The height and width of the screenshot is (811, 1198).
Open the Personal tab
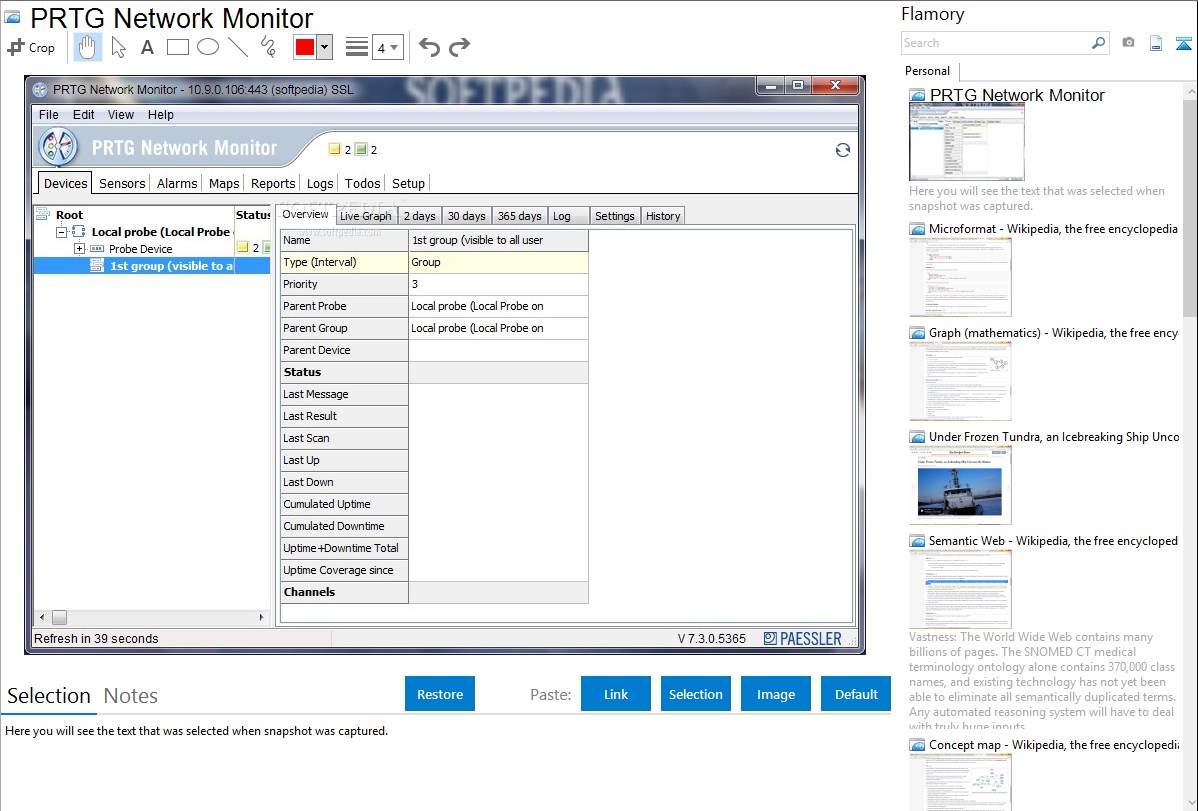tap(927, 70)
